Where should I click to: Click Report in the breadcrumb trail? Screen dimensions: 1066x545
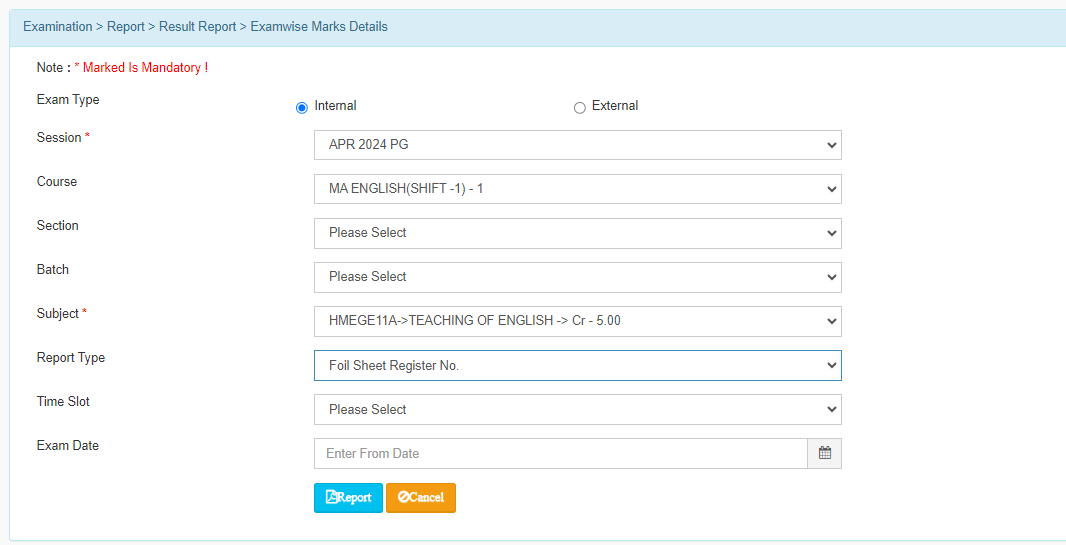(126, 27)
